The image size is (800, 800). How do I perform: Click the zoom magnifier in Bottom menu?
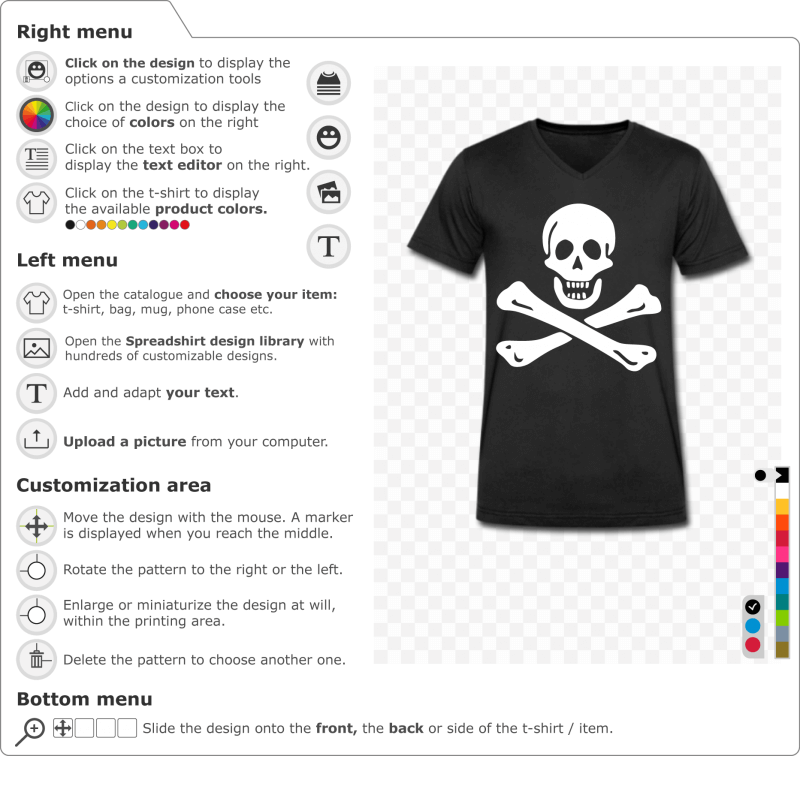[30, 732]
